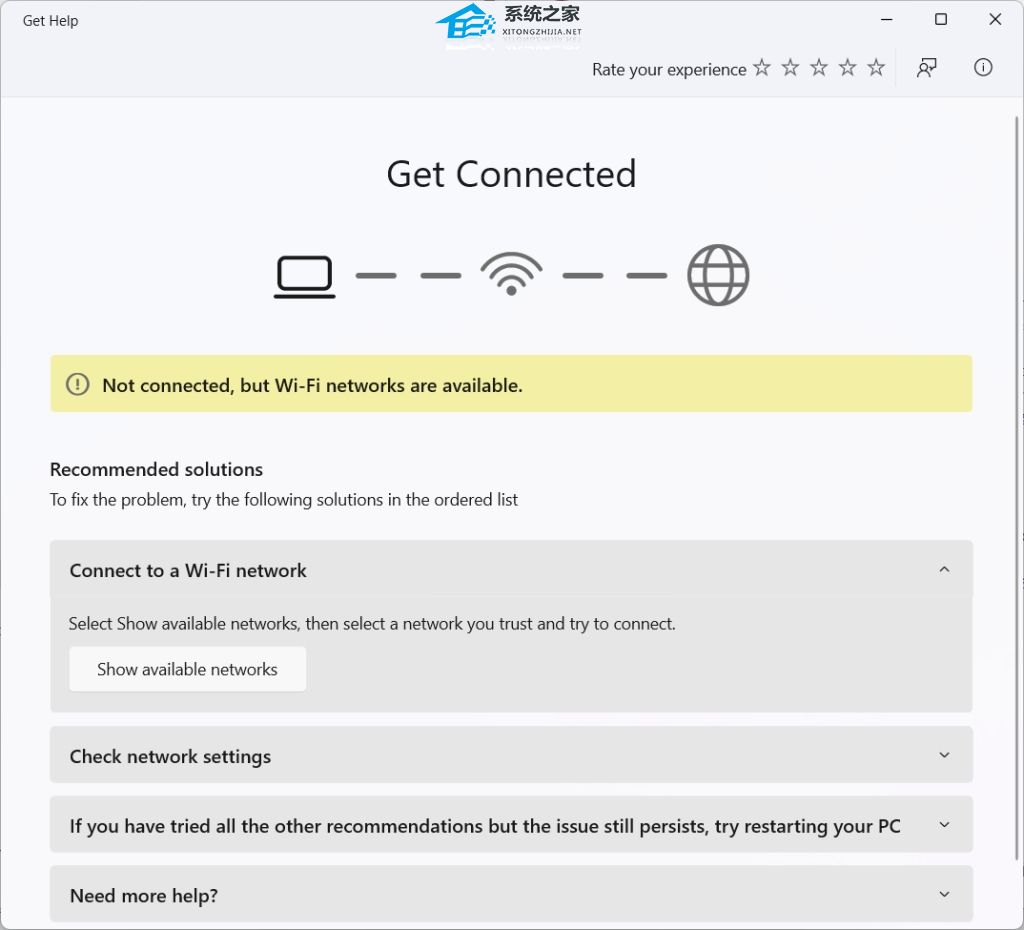Image resolution: width=1024 pixels, height=930 pixels.
Task: Expand the restarting your PC recommendation
Action: point(944,825)
